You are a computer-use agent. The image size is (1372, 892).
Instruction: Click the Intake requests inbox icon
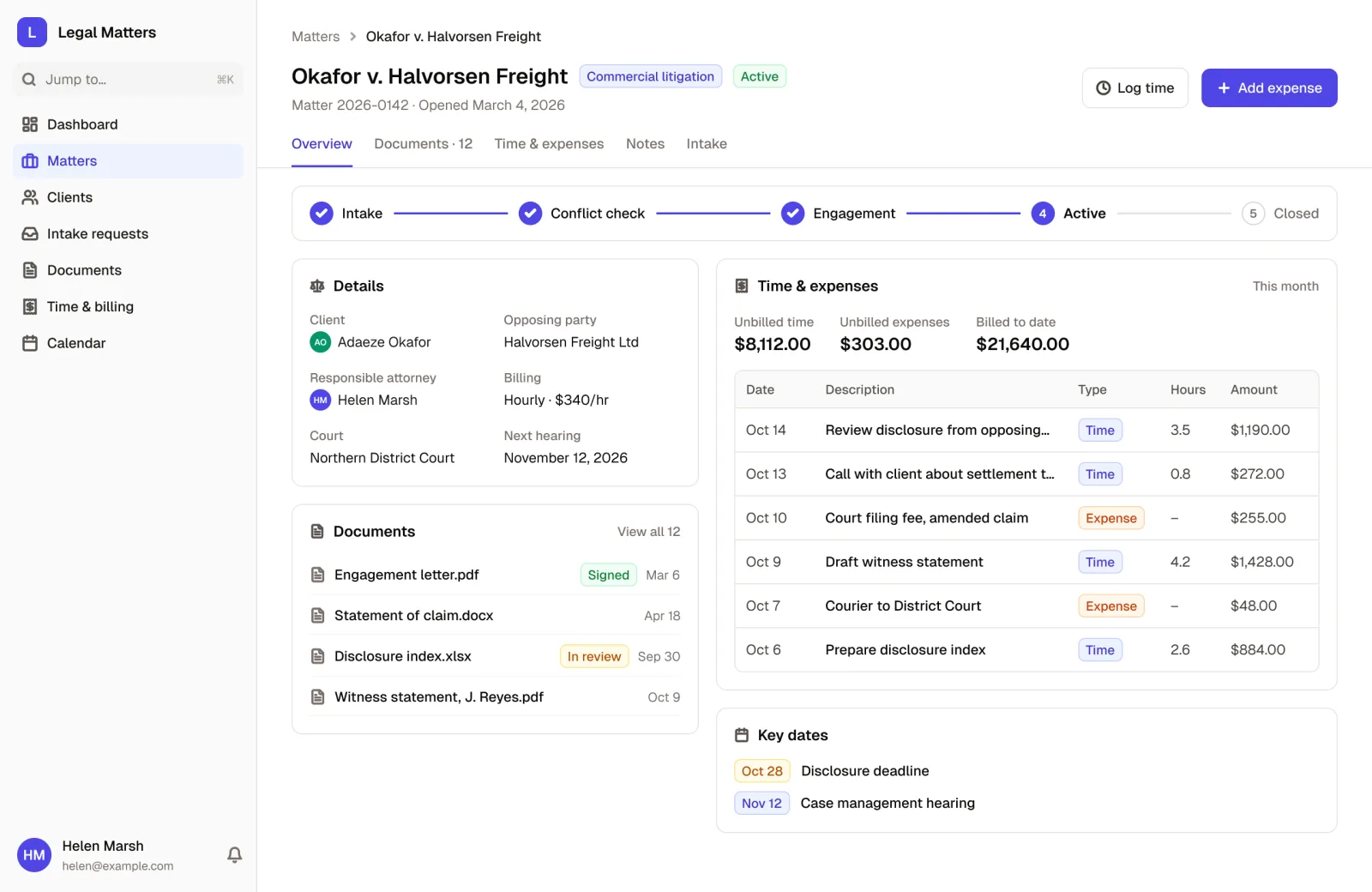click(30, 234)
